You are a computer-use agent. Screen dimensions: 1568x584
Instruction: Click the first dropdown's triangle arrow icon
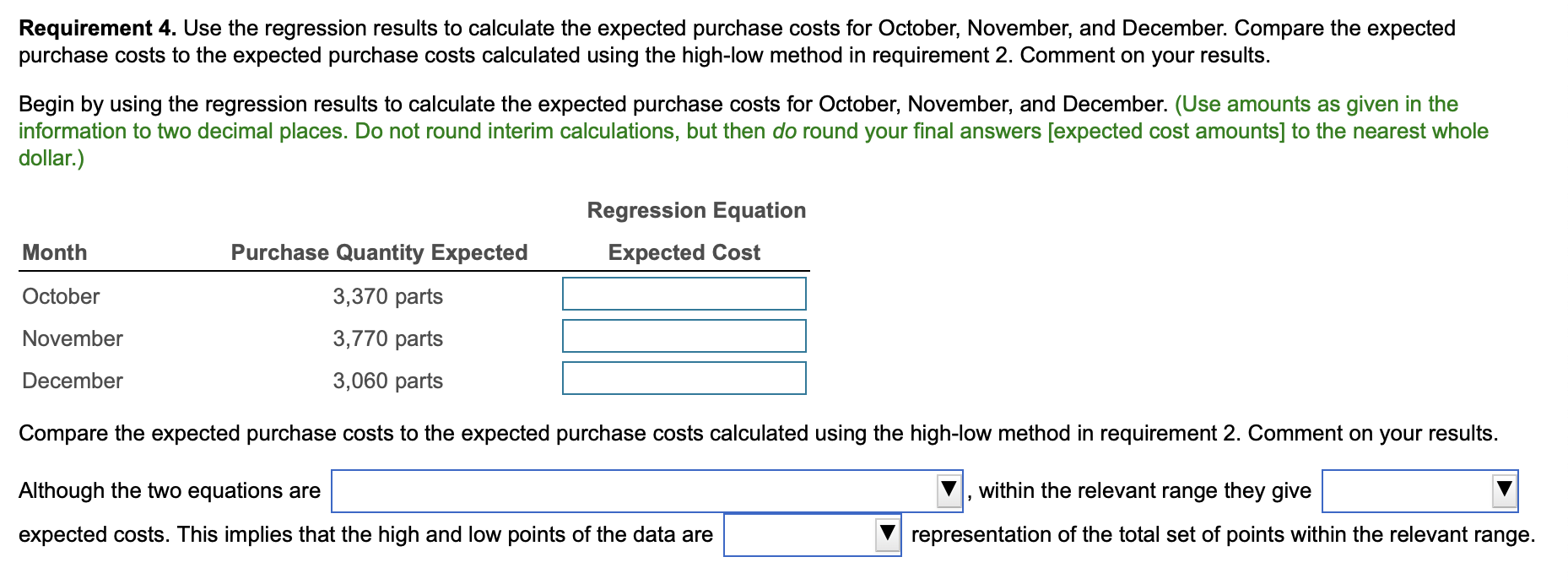[x=949, y=488]
